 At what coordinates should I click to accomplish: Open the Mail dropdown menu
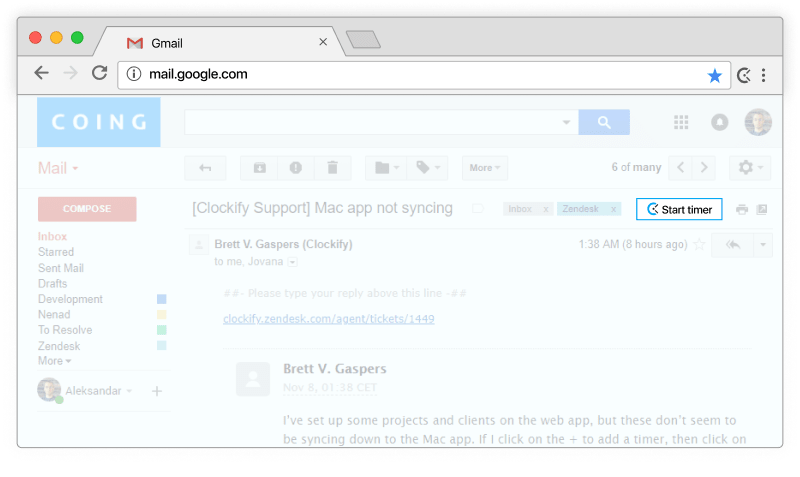coord(58,168)
